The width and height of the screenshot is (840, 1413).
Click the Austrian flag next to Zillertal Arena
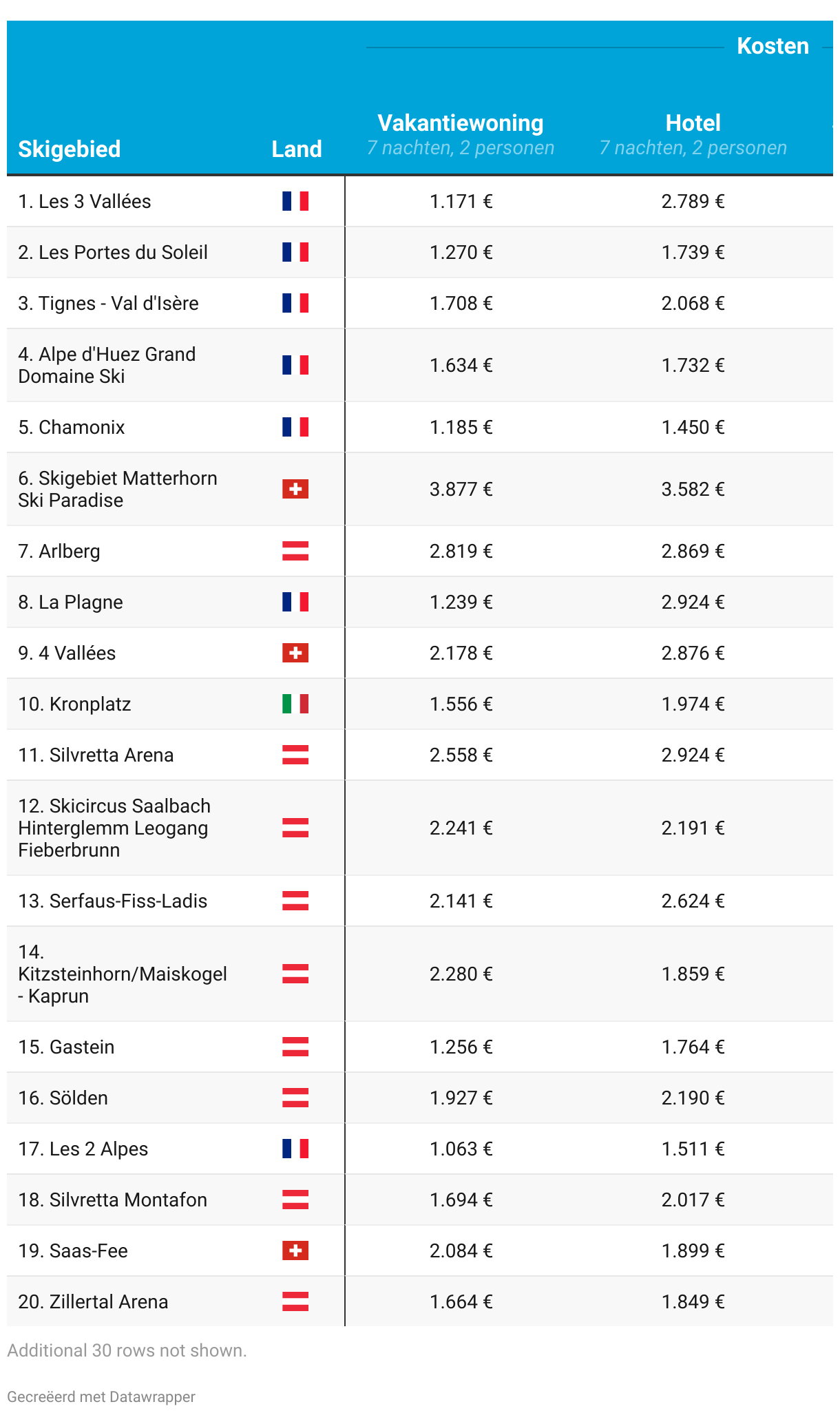pos(295,1301)
